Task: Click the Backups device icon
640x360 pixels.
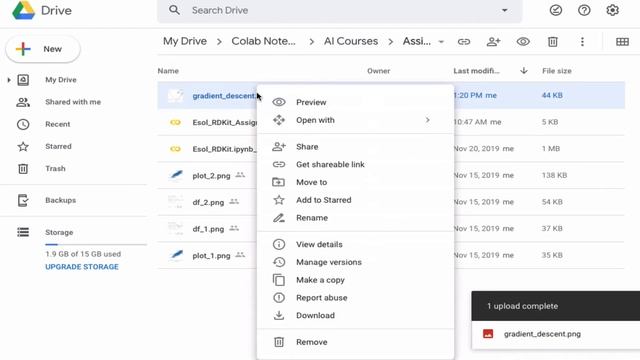Action: (23, 200)
